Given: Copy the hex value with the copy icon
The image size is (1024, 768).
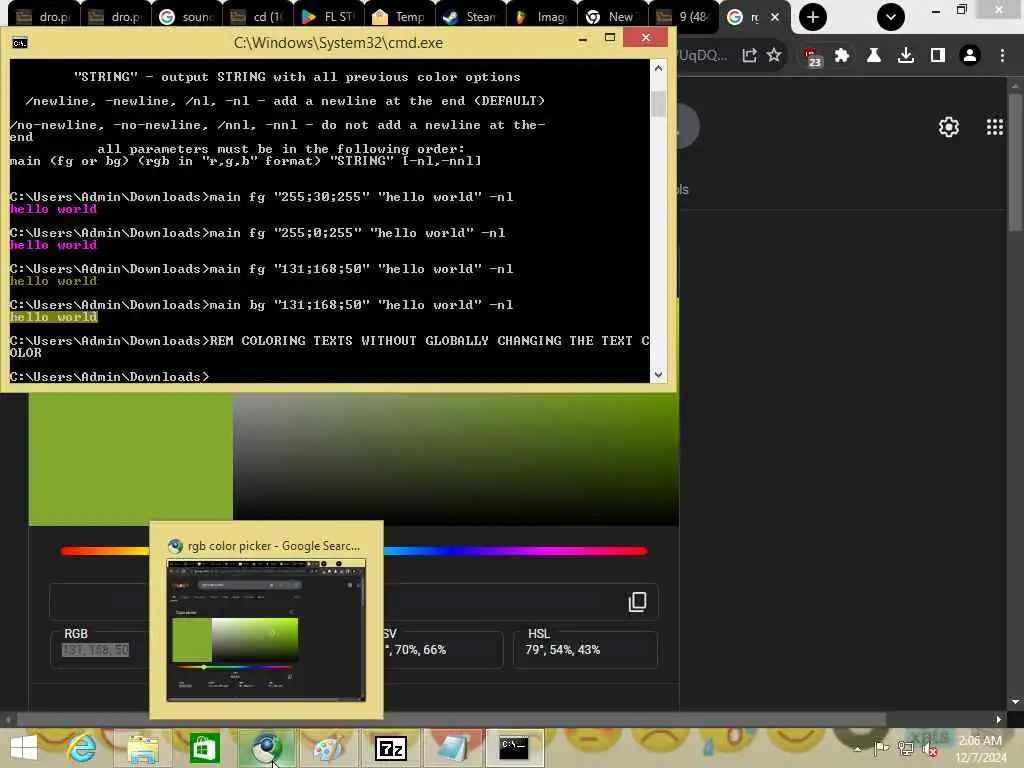Looking at the screenshot, I should point(637,601).
